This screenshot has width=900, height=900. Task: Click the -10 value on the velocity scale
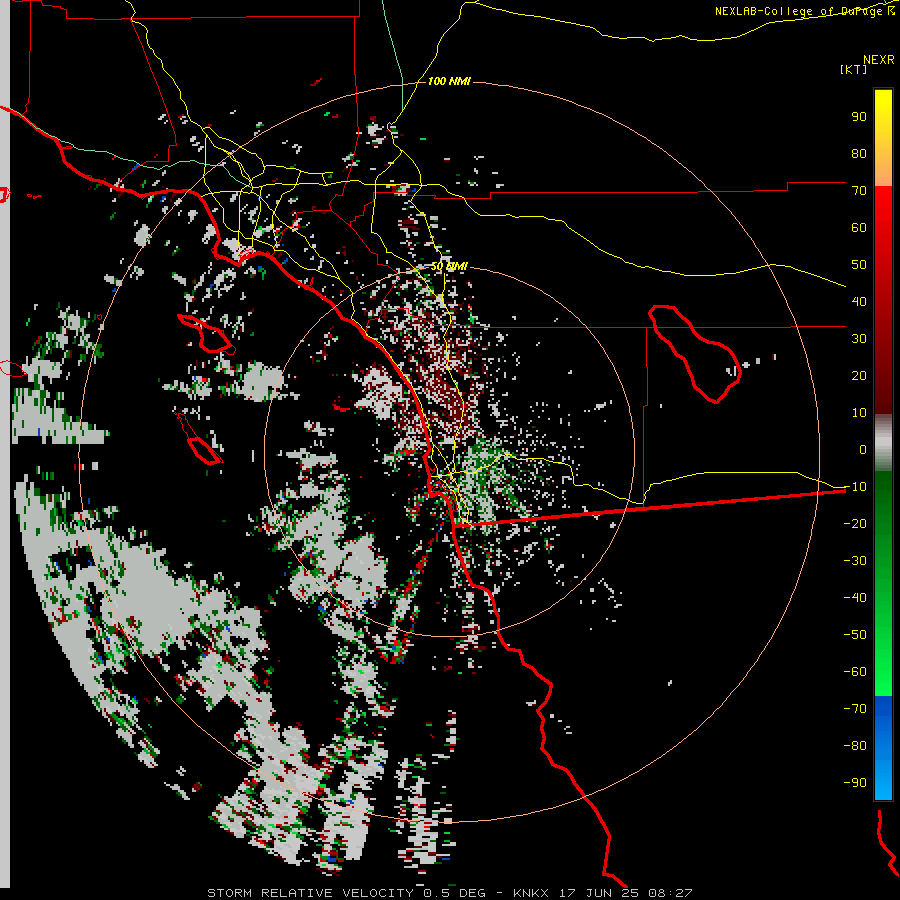855,487
